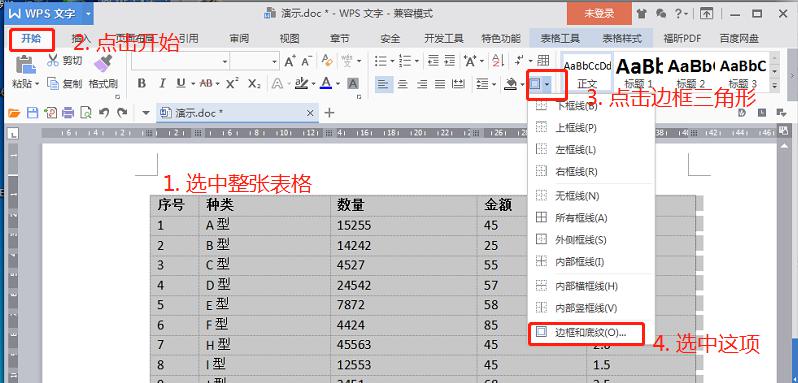Apply subscript X₂ formatting
798x383 pixels.
pyautogui.click(x=254, y=83)
